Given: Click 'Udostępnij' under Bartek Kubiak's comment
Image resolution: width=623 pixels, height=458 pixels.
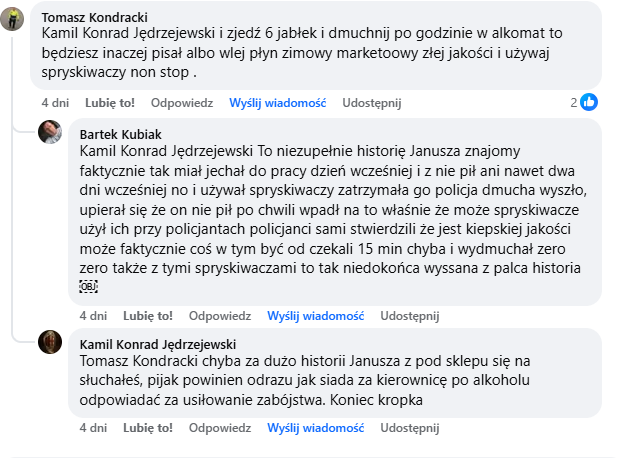Looking at the screenshot, I should click(x=409, y=315).
